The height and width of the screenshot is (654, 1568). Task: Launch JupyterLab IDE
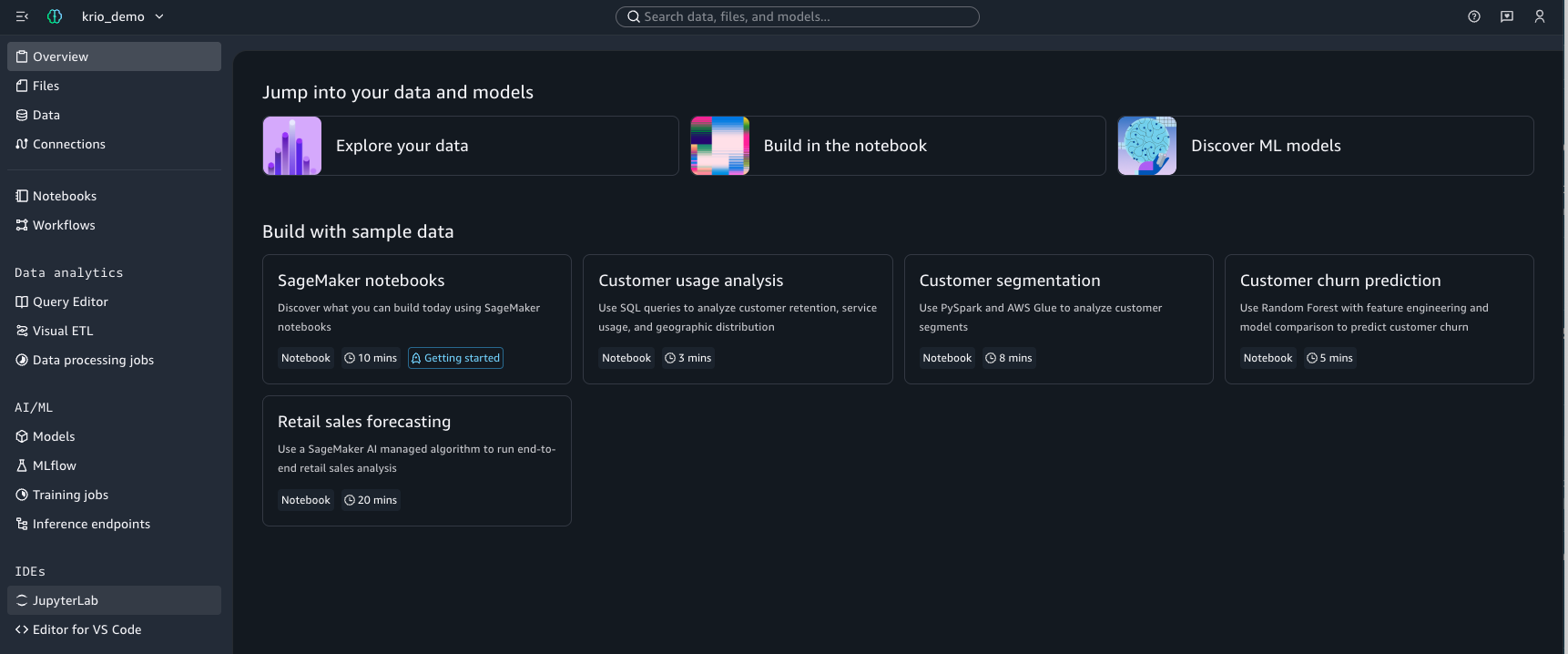[114, 600]
